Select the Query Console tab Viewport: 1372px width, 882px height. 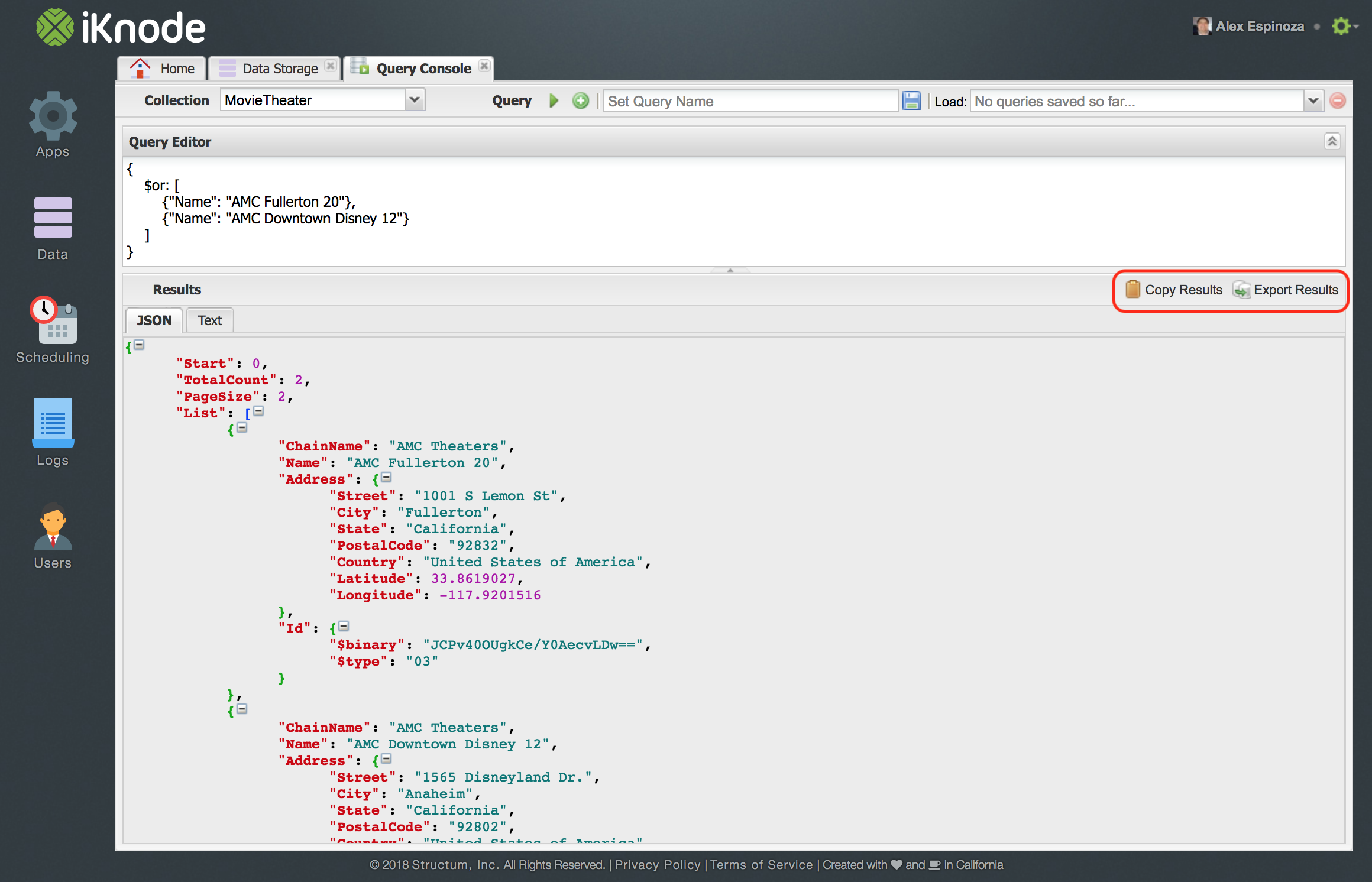click(x=418, y=69)
